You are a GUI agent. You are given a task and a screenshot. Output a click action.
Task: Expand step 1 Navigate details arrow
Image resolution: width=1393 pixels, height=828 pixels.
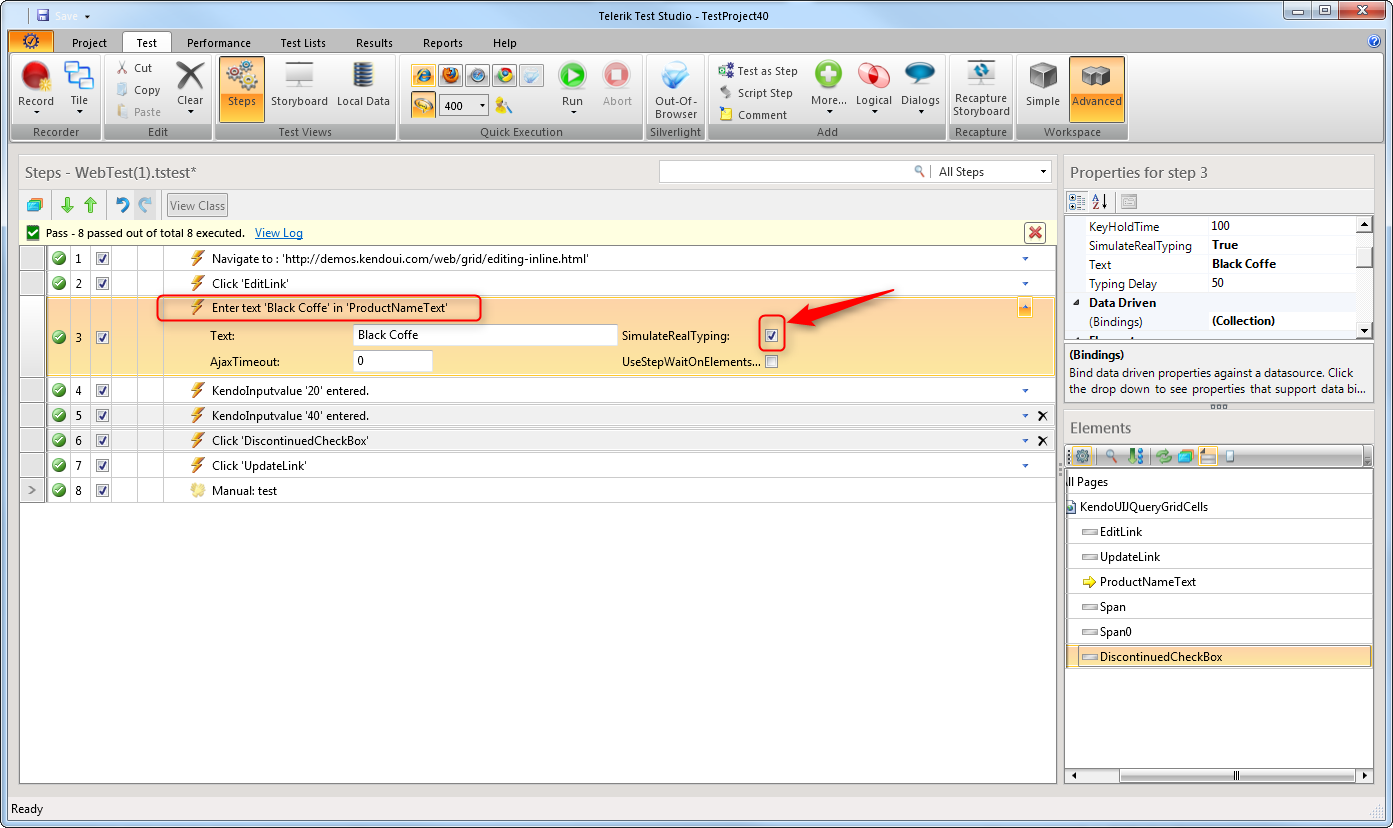(1025, 259)
